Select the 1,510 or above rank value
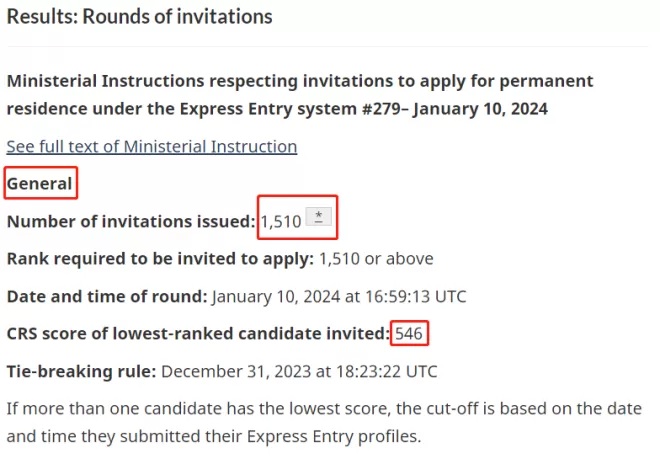 click(x=376, y=259)
